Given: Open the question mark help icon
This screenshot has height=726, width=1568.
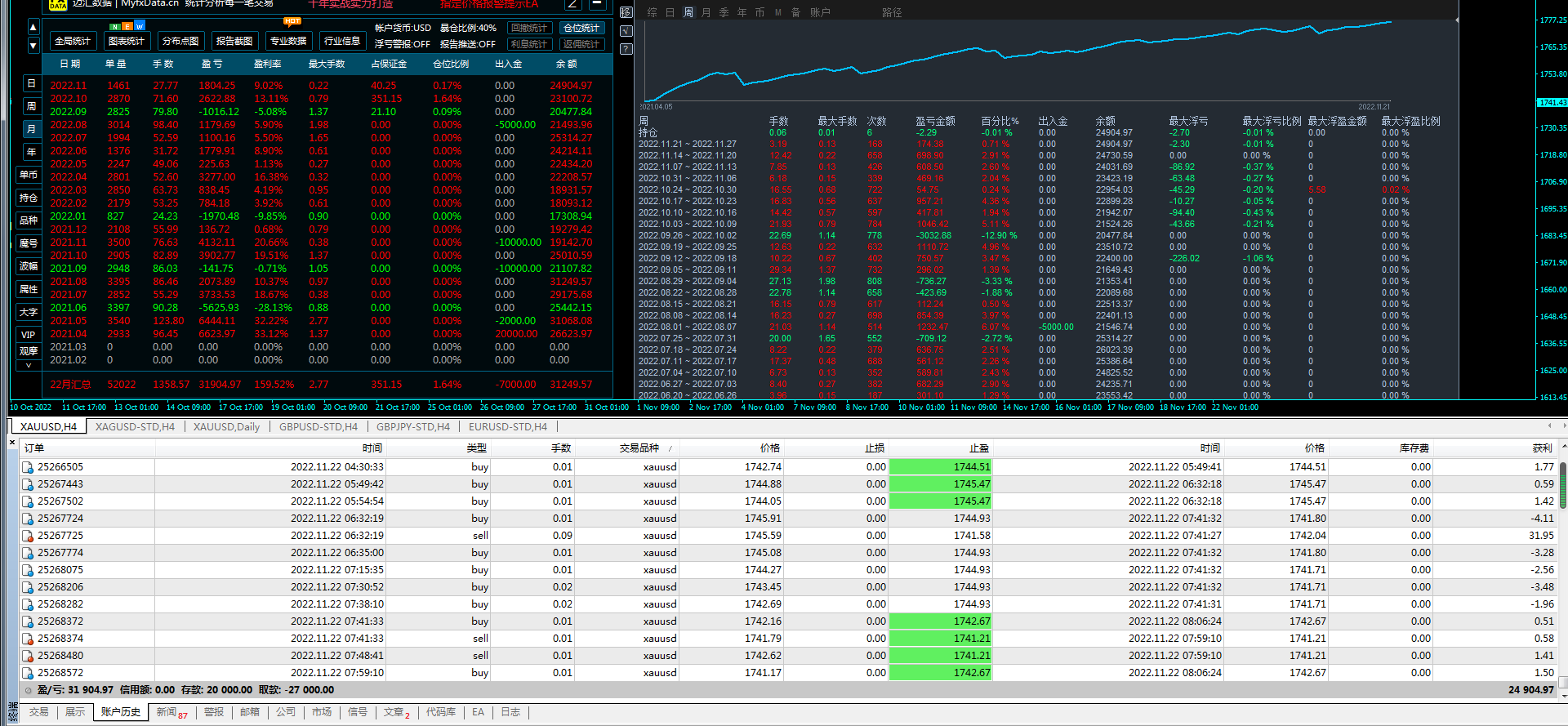Looking at the screenshot, I should pyautogui.click(x=626, y=49).
